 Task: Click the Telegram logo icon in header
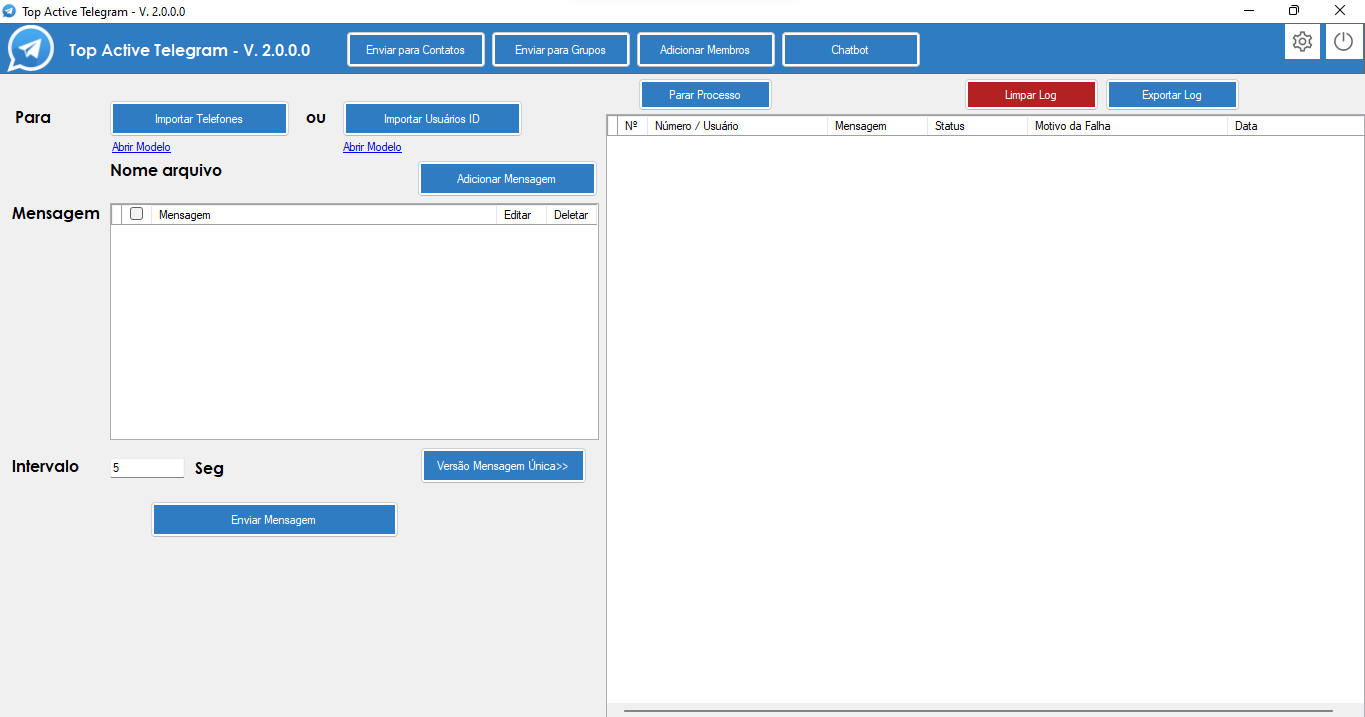[x=31, y=48]
